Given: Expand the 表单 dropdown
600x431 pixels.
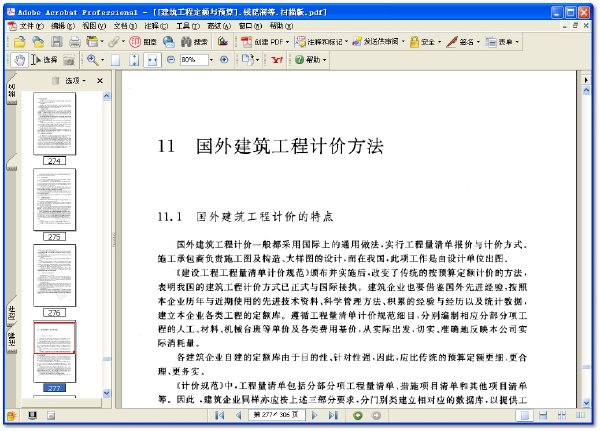Looking at the screenshot, I should pyautogui.click(x=517, y=42).
